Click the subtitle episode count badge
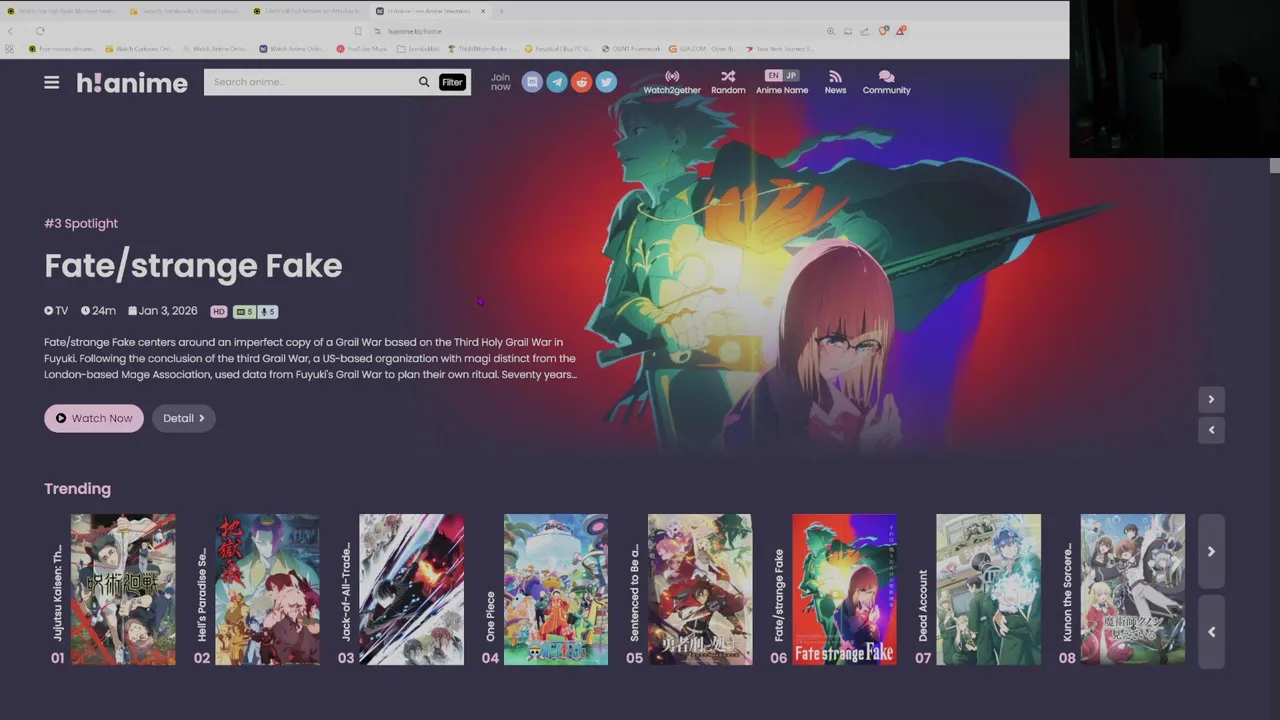 click(245, 311)
